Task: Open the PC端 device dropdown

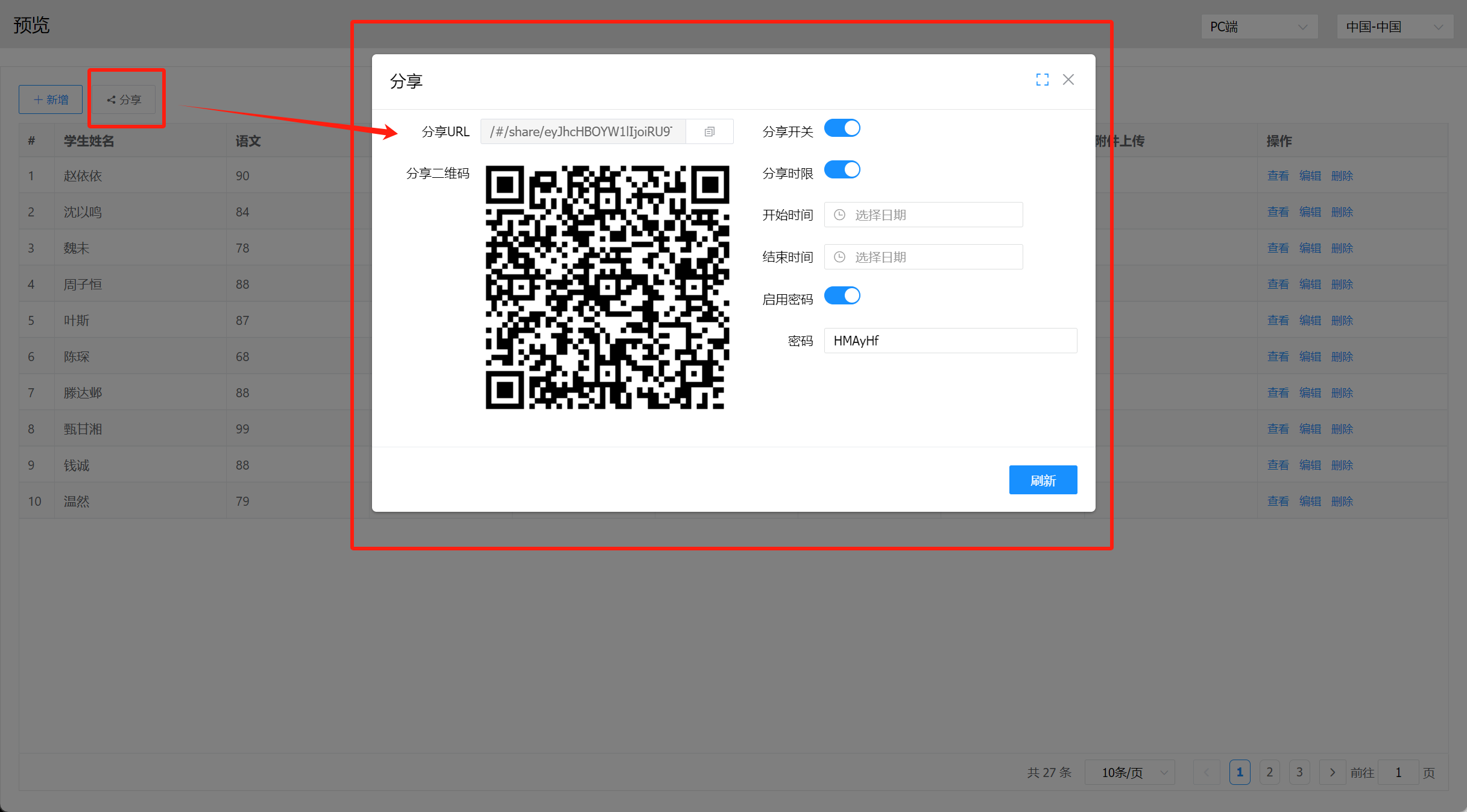Action: [1258, 27]
